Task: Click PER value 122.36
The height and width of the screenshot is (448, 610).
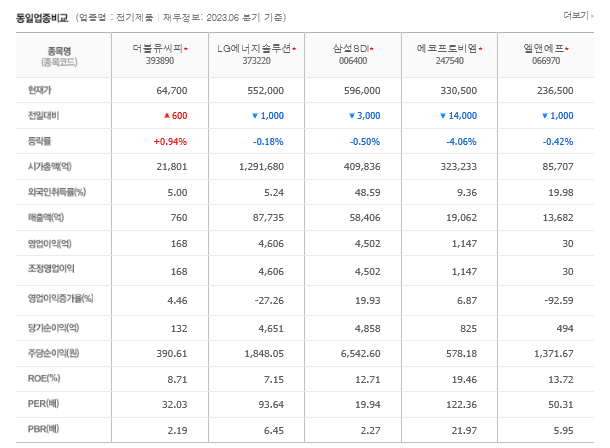Action: coord(461,405)
